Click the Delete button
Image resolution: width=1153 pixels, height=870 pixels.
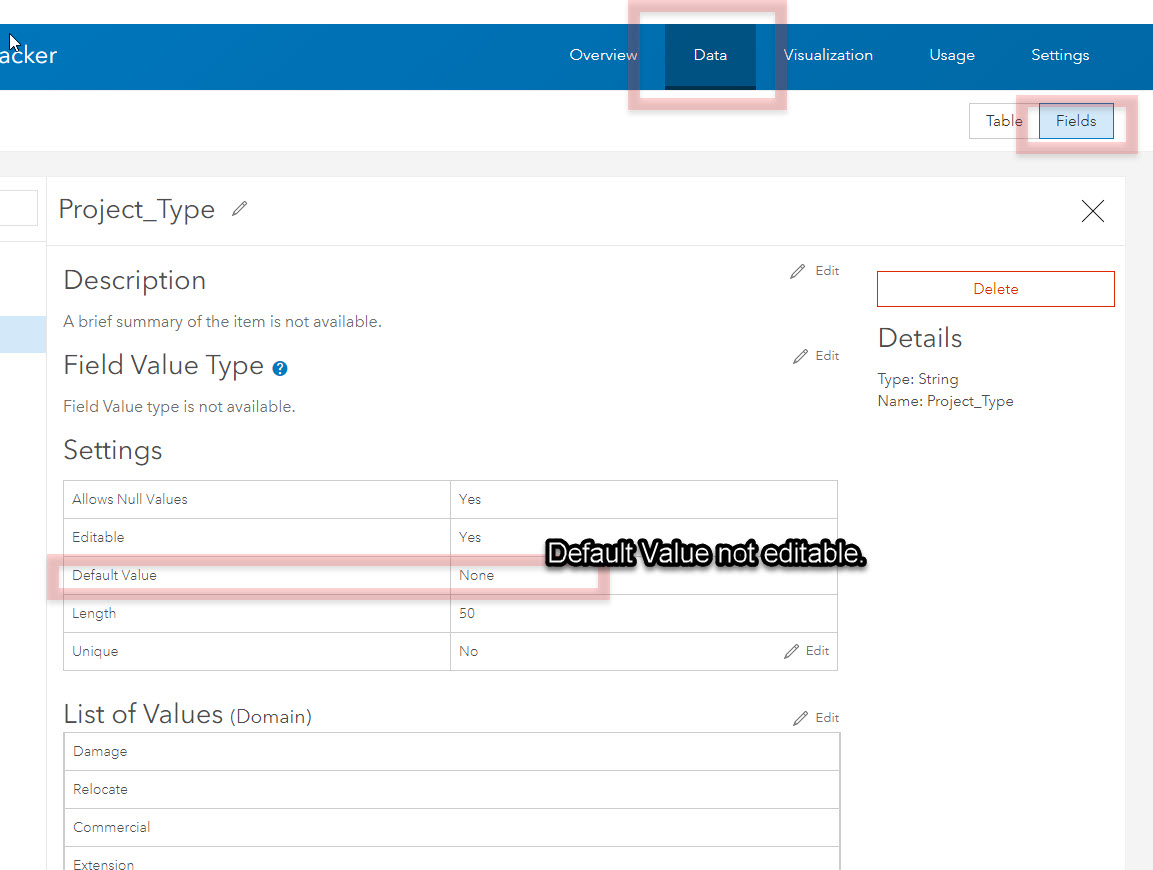tap(995, 288)
